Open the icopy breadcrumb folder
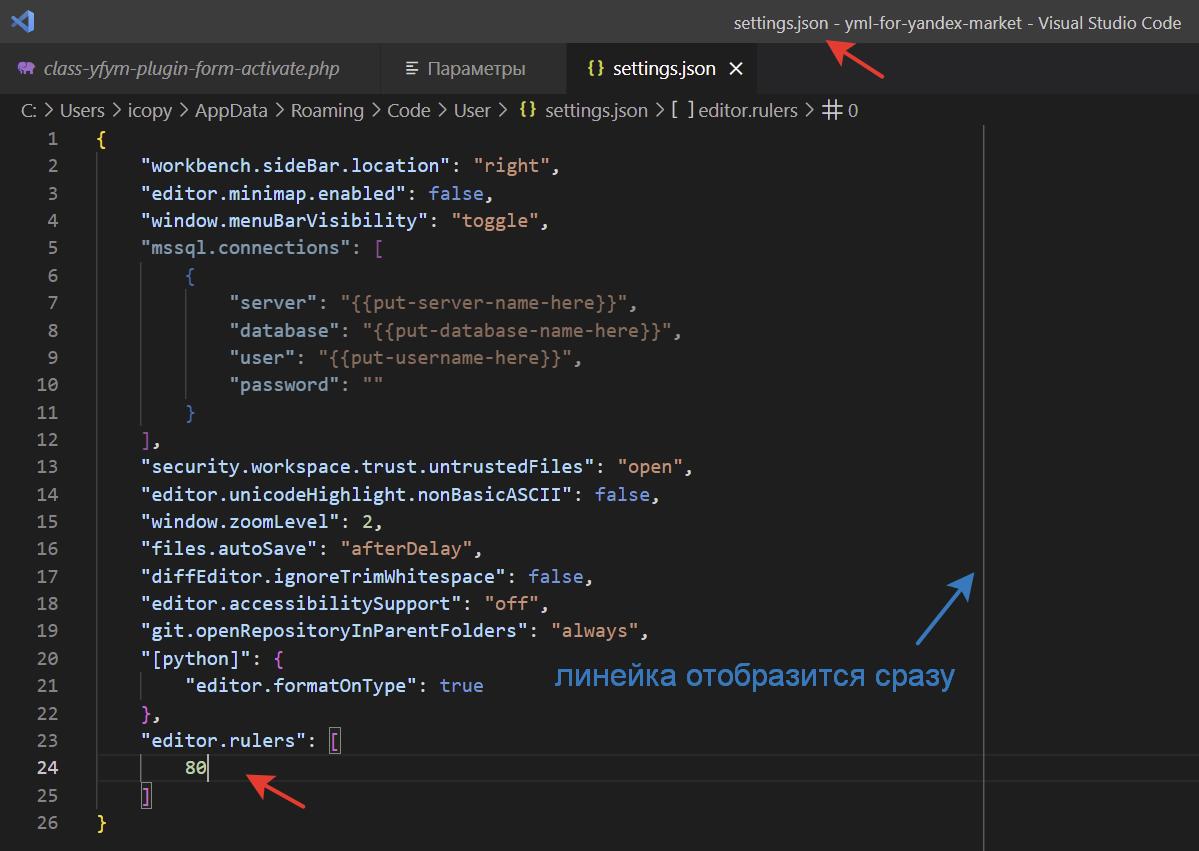Viewport: 1199px width, 851px height. tap(152, 111)
